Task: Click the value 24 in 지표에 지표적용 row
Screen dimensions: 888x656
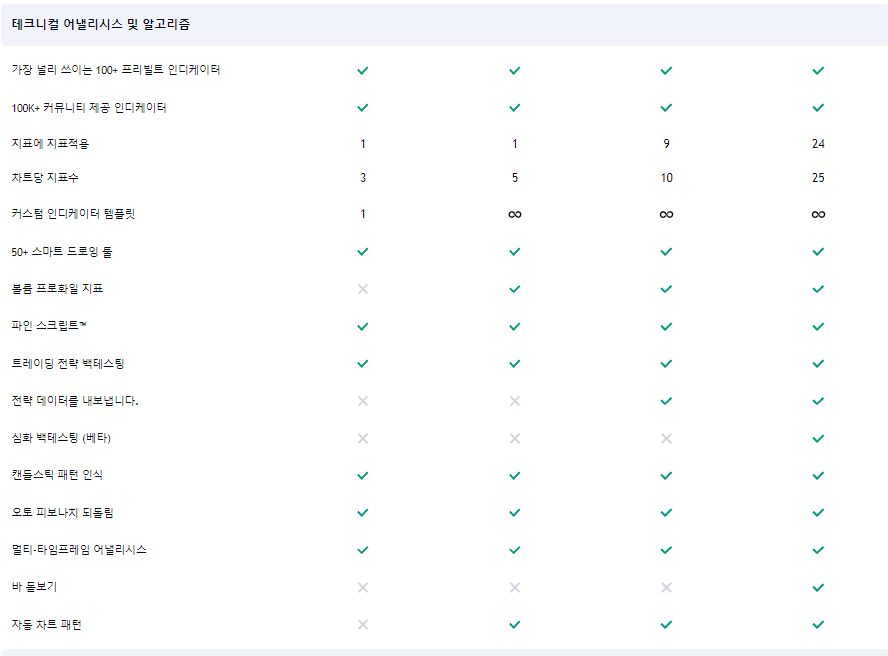Action: pyautogui.click(x=818, y=144)
